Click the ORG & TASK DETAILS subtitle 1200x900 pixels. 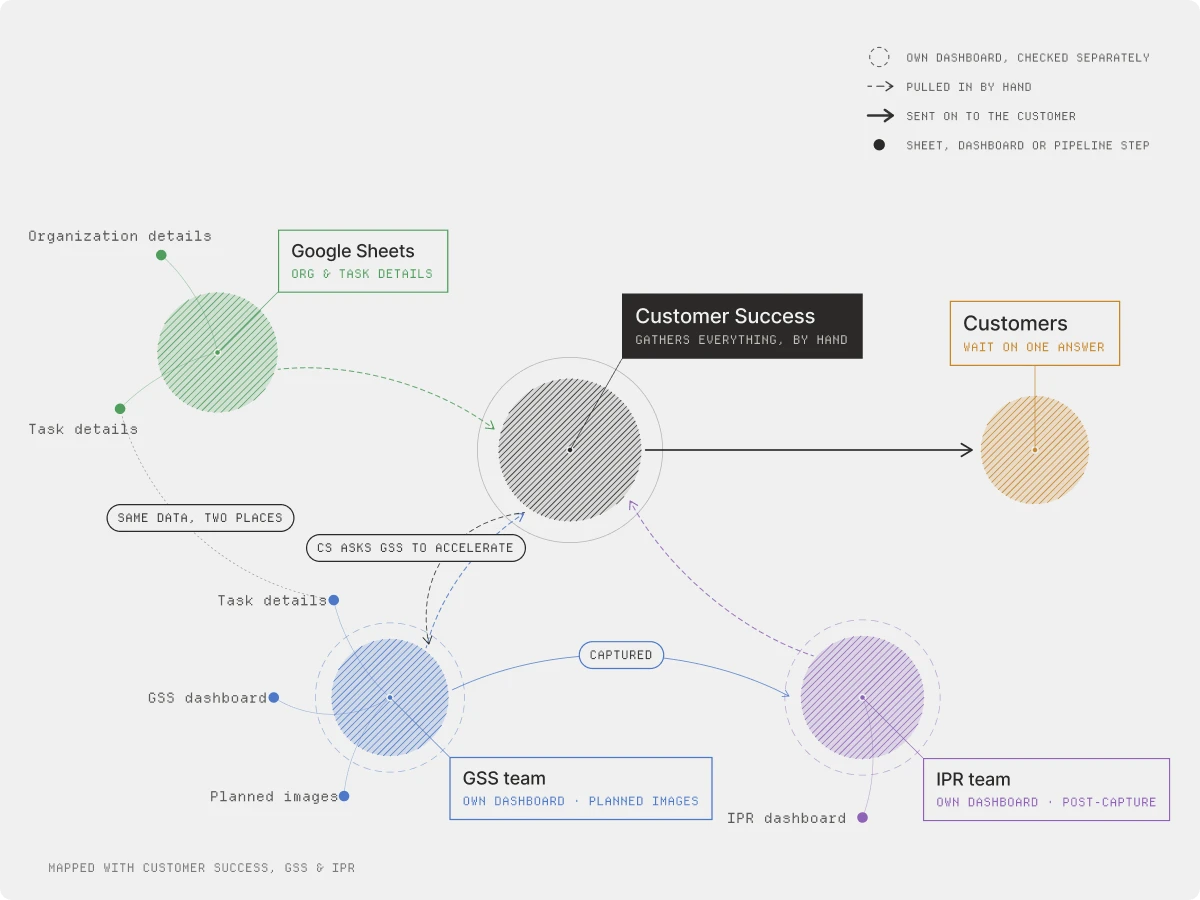coord(362,273)
